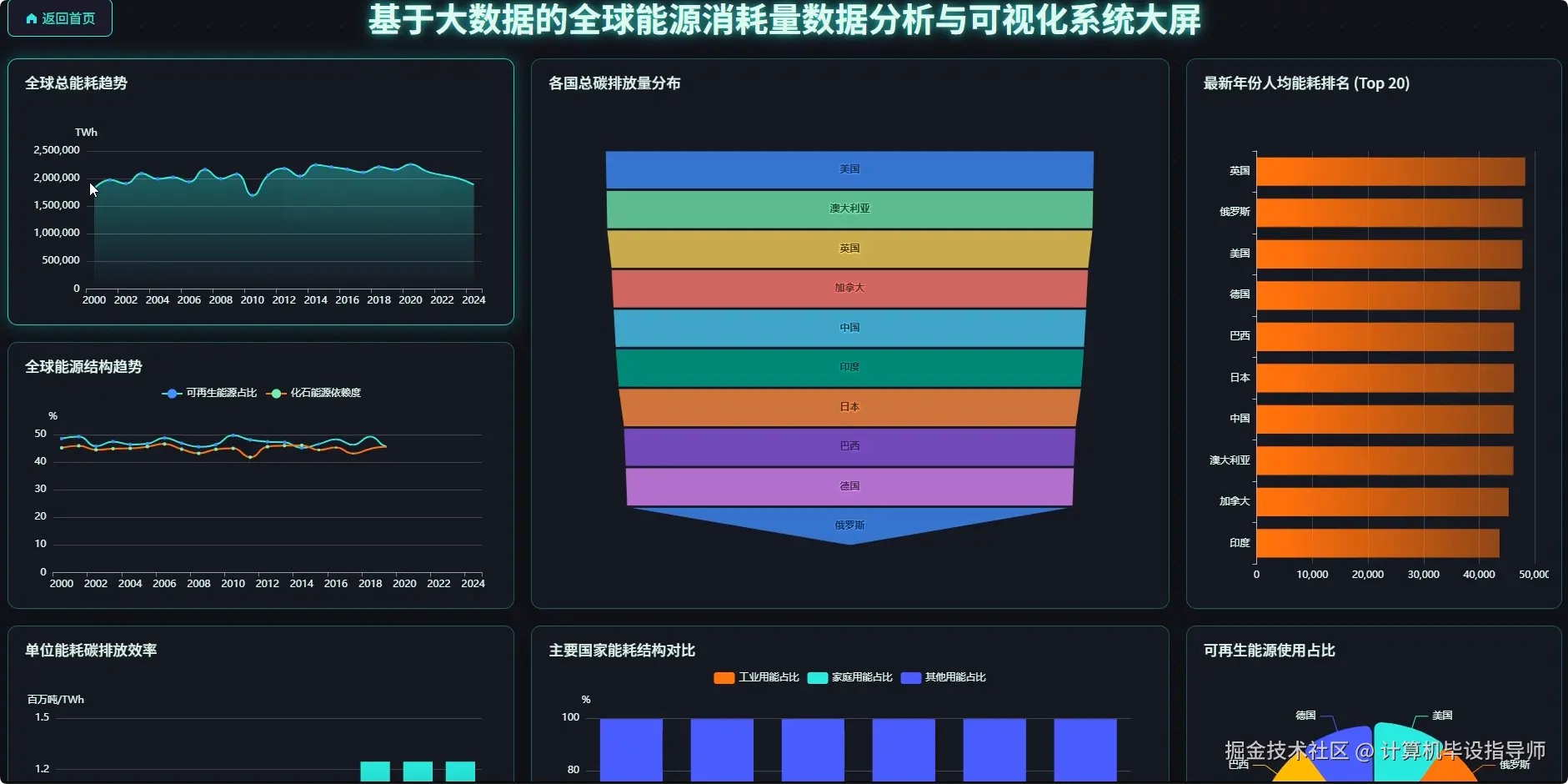The height and width of the screenshot is (784, 1568).
Task: Click a blue bar in 主要国家能耗结构对比 chart
Action: [631, 749]
